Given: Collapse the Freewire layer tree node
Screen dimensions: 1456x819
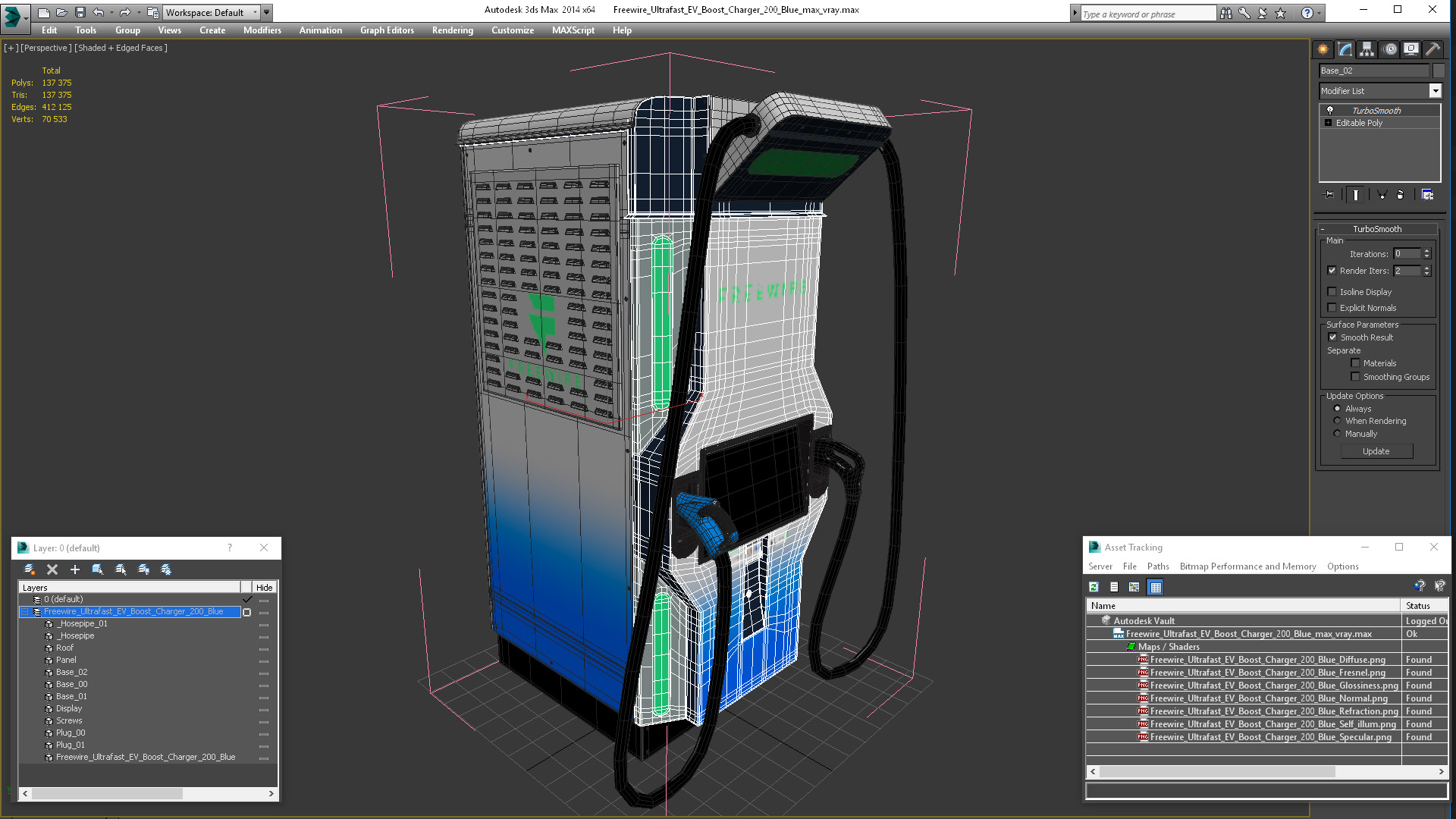Looking at the screenshot, I should (x=24, y=611).
